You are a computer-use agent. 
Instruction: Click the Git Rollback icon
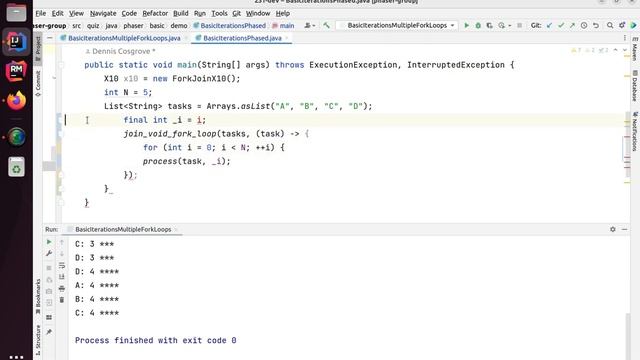pos(596,25)
